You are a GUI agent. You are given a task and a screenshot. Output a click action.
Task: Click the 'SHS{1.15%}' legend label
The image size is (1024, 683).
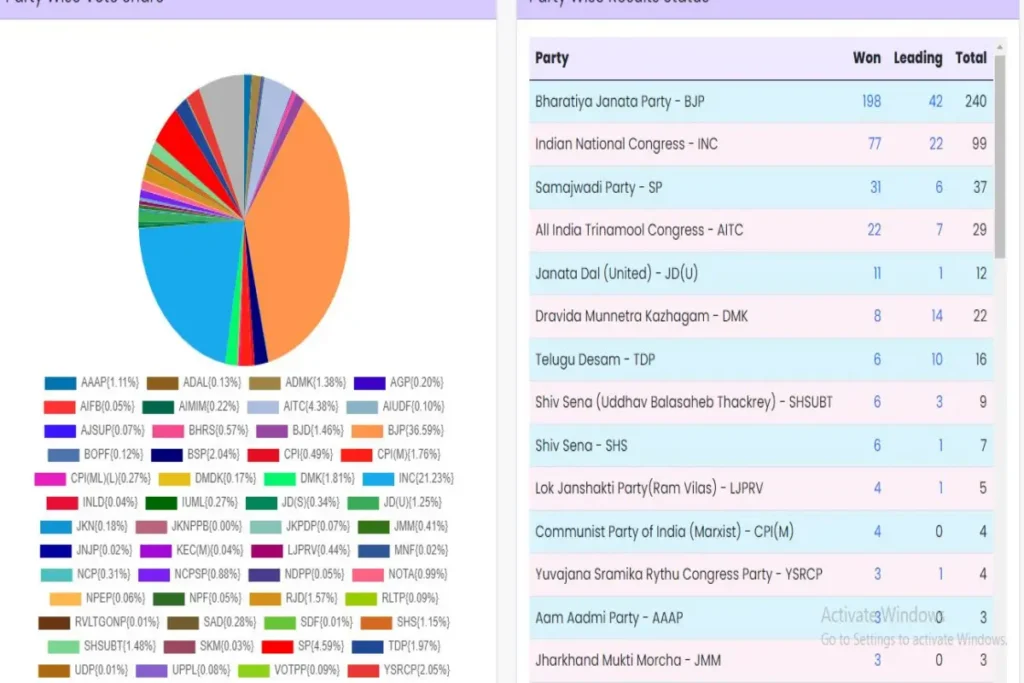[x=423, y=622]
